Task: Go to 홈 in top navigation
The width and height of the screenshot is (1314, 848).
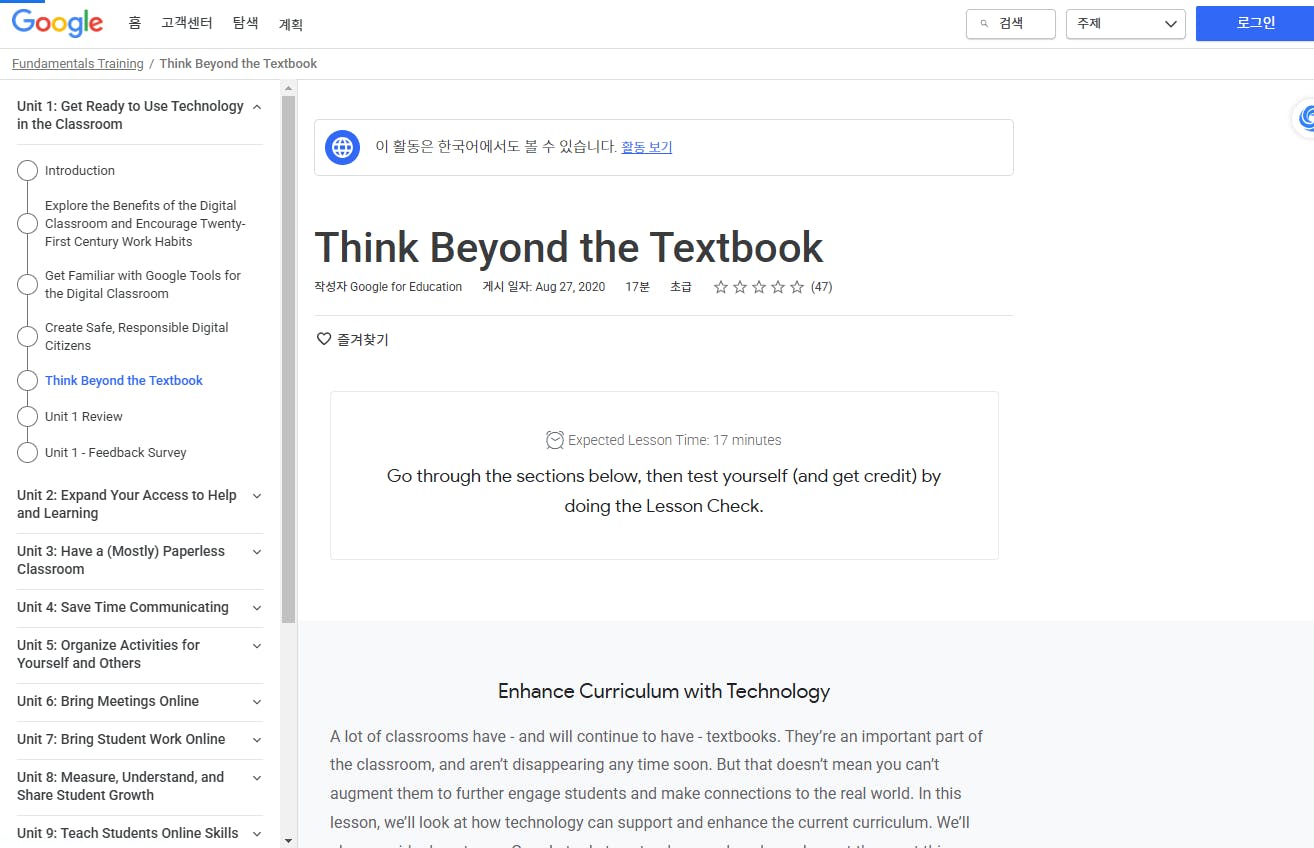Action: point(135,23)
